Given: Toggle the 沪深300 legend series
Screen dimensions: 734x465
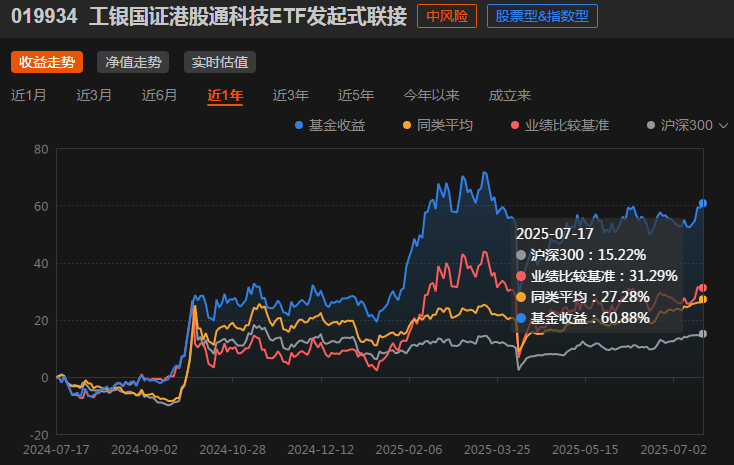Looking at the screenshot, I should point(680,125).
